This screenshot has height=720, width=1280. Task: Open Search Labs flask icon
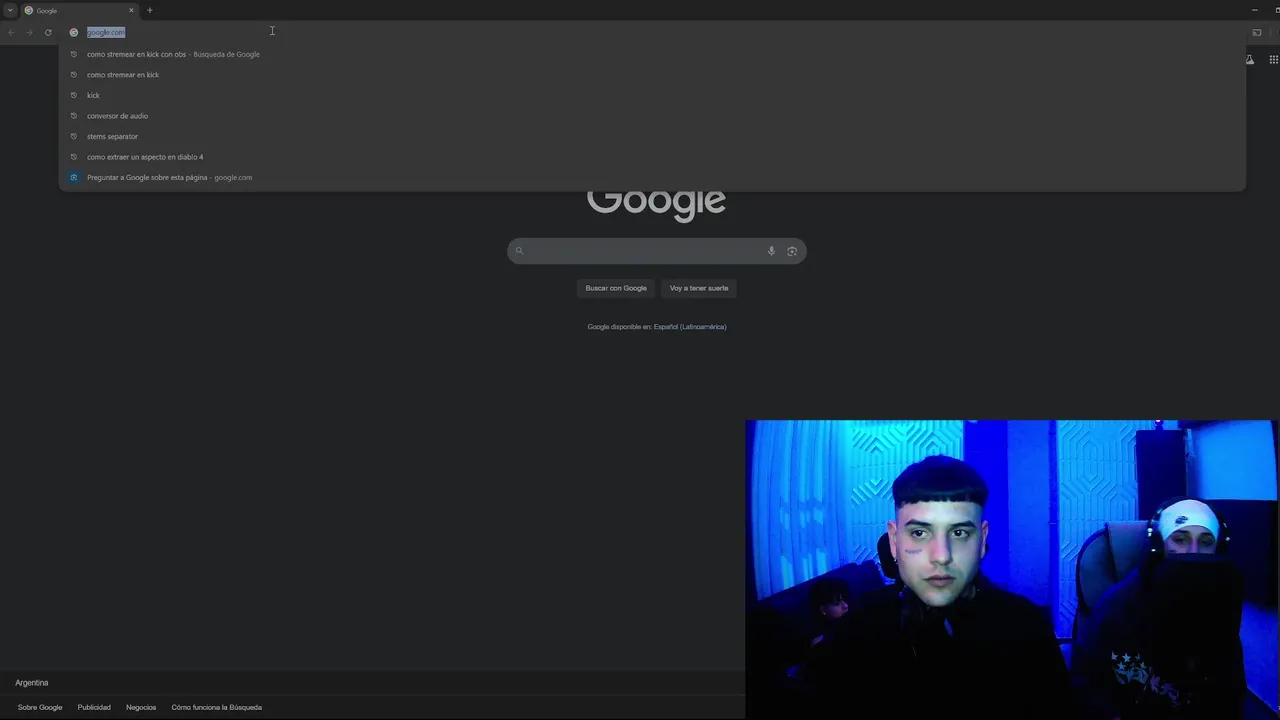click(1250, 60)
